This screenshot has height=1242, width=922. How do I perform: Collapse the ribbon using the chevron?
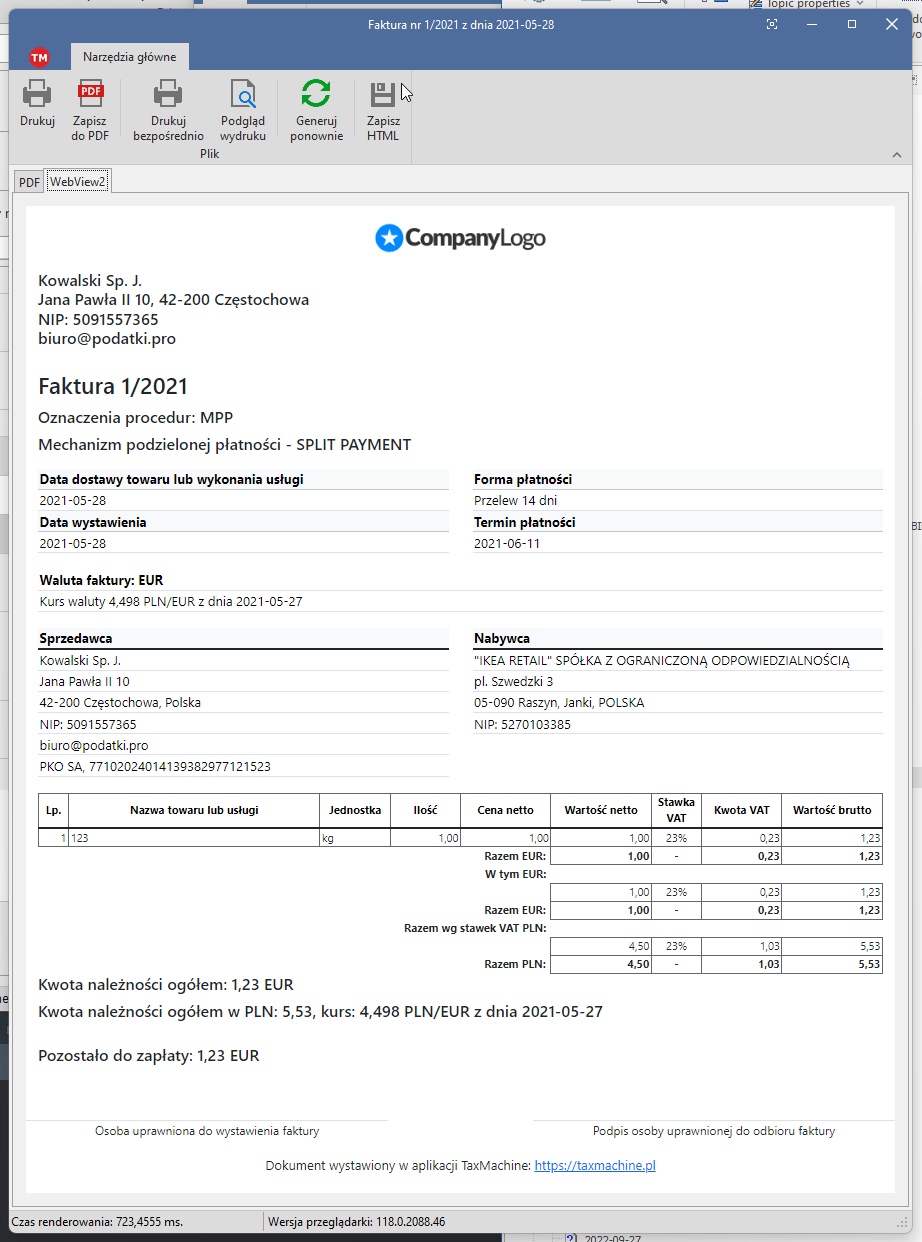pyautogui.click(x=896, y=155)
